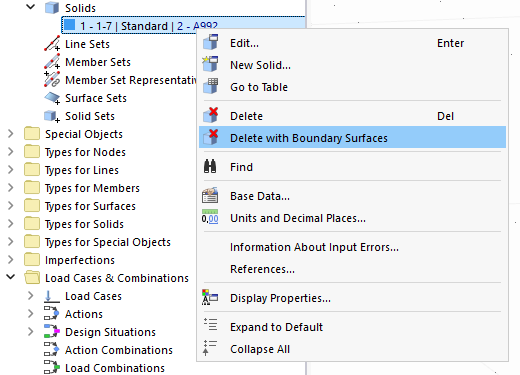Screen dimensions: 520x375
Task: Expand the Actions node
Action: 31,314
